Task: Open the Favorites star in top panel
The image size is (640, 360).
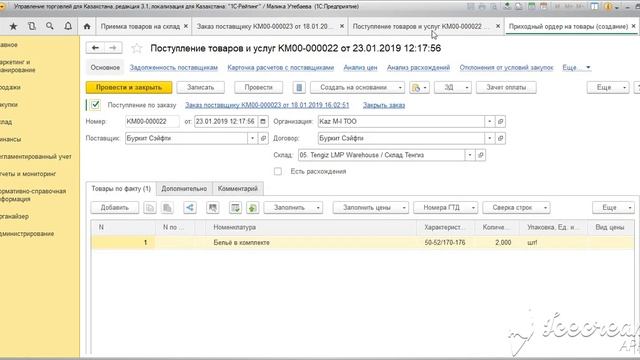Action: [13, 26]
